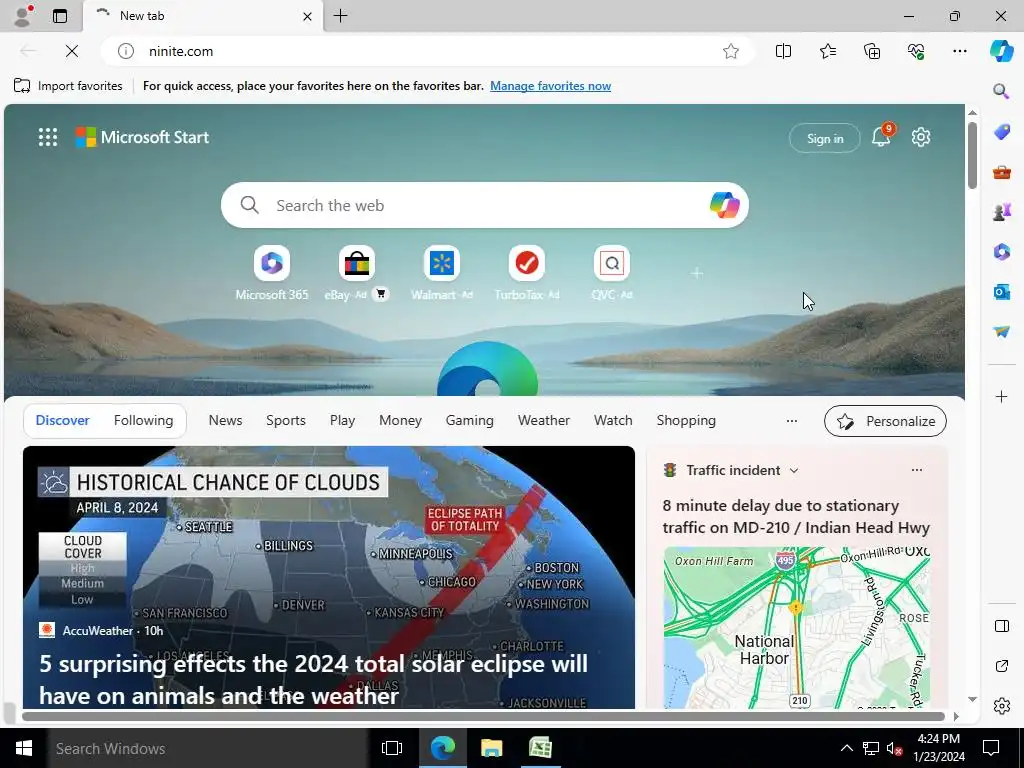Open a new tab with plus button
The image size is (1024, 768).
[x=341, y=16]
